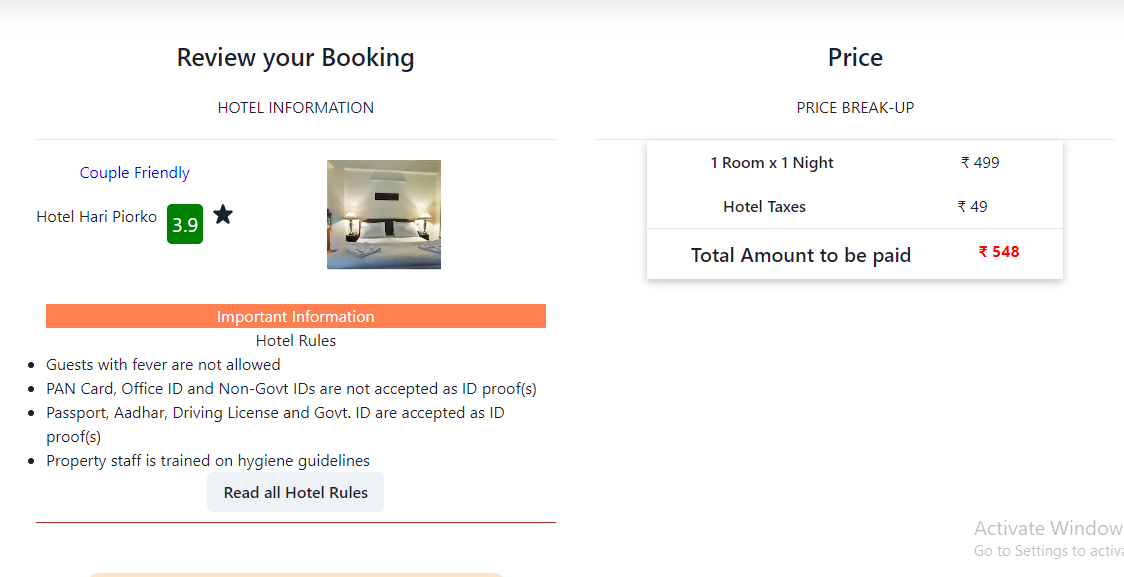Click the Activate Windows notification text
The width and height of the screenshot is (1124, 577).
coord(1048,528)
